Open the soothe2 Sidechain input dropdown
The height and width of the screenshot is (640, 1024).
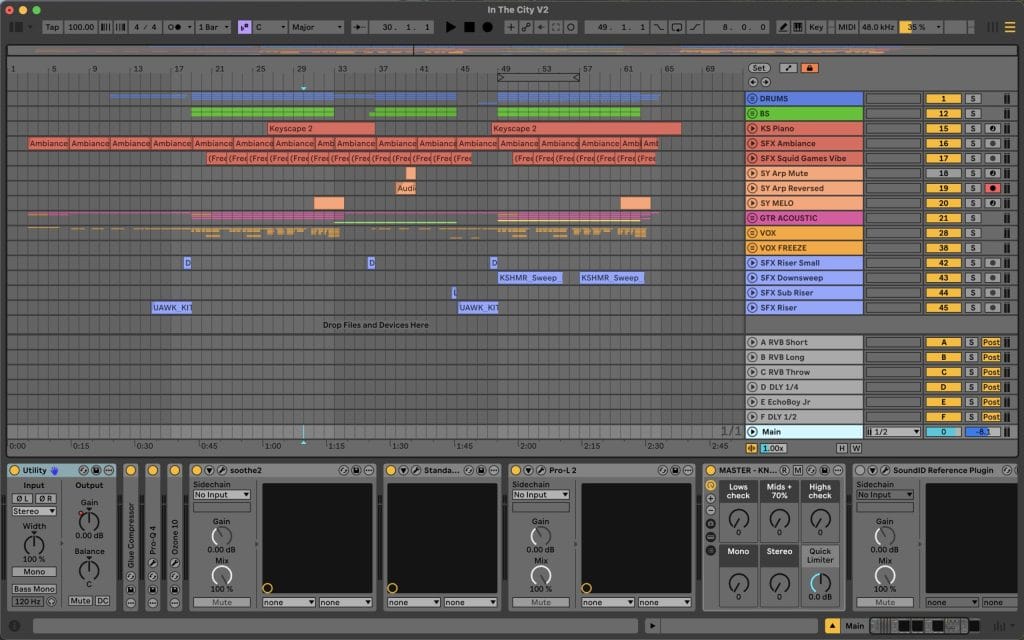221,495
